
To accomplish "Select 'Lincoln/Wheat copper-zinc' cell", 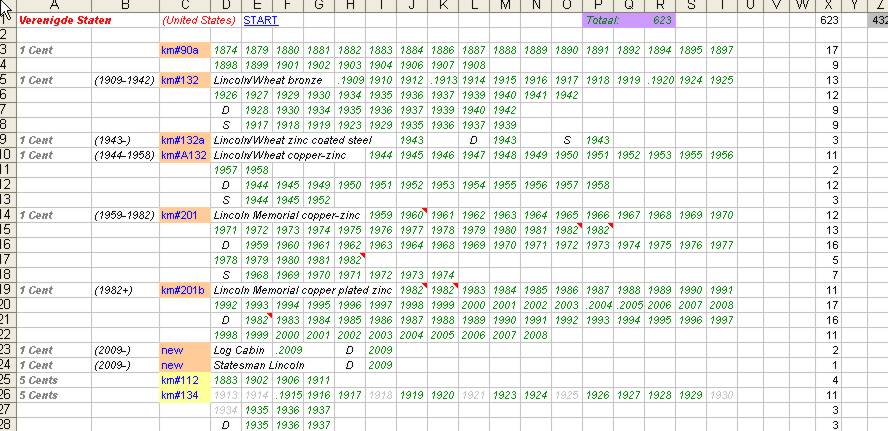I will 280,155.
